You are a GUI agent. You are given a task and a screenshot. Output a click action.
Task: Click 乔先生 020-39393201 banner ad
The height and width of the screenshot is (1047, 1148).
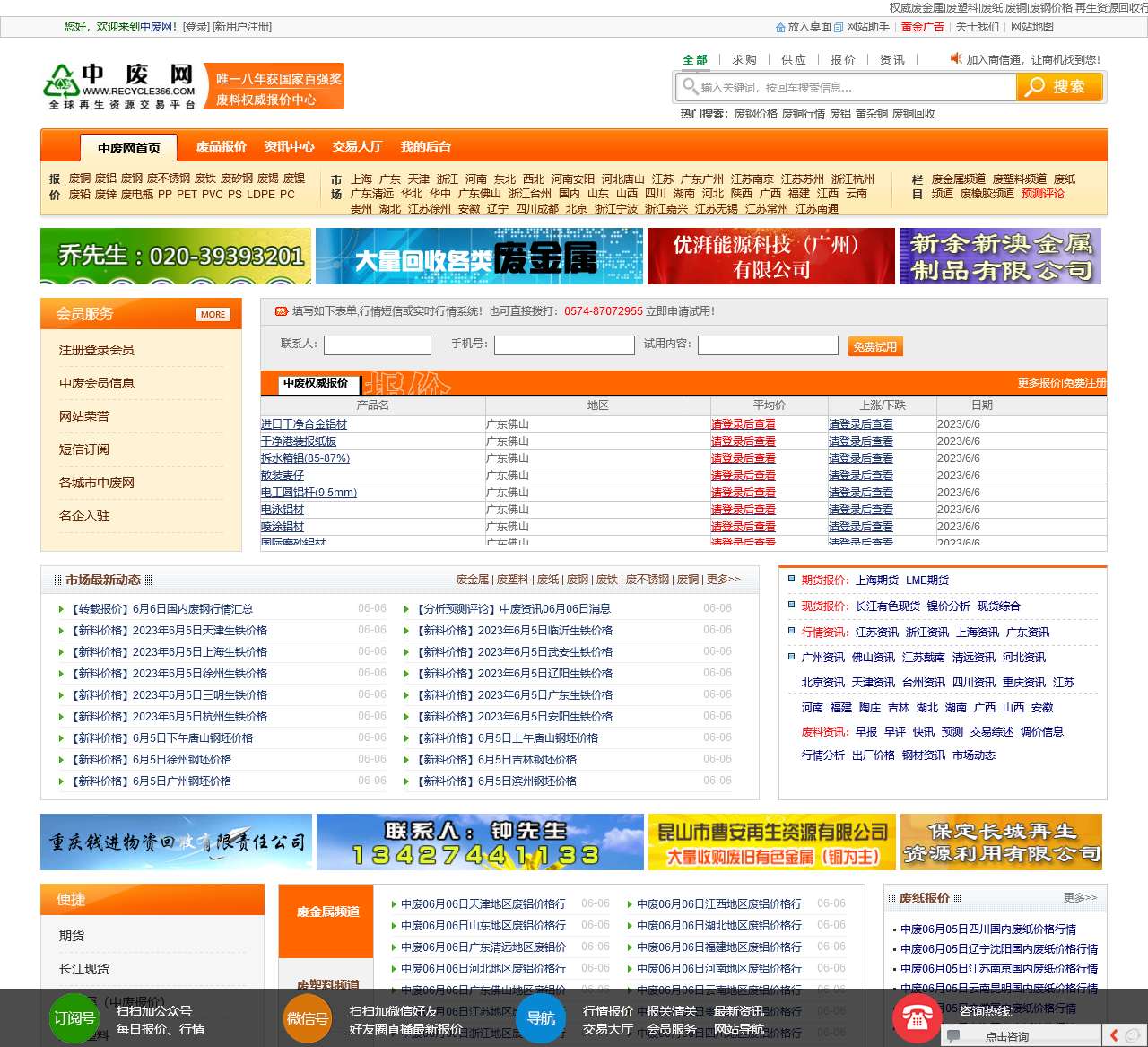[x=176, y=256]
